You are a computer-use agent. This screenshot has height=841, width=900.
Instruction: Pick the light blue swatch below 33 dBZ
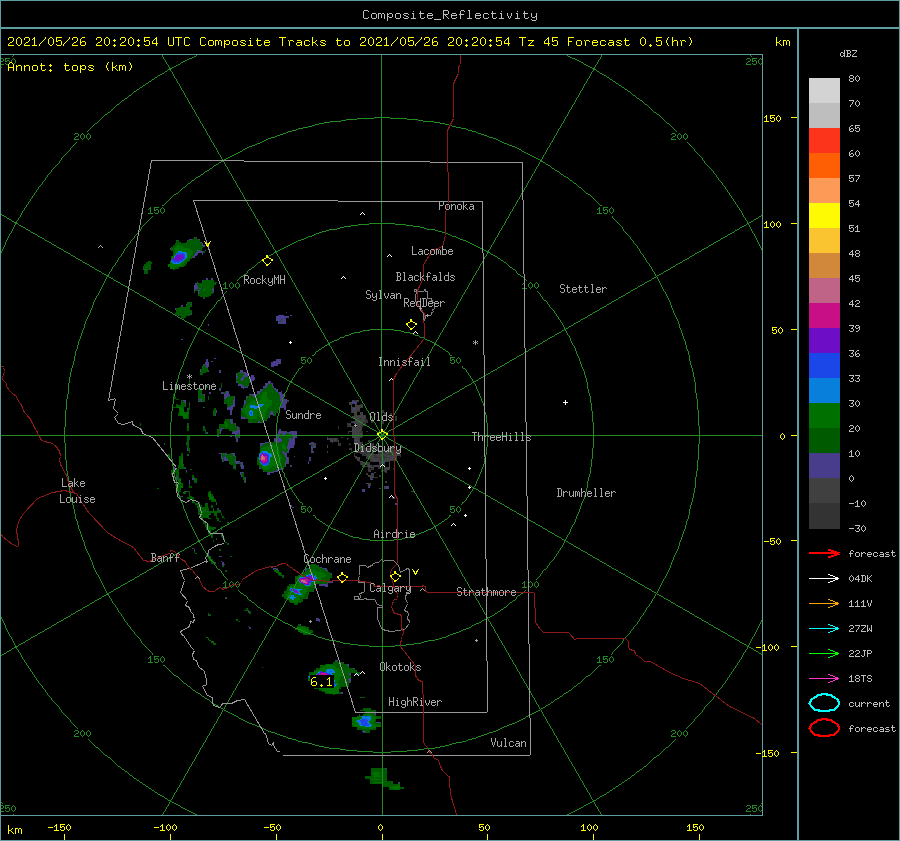(824, 390)
